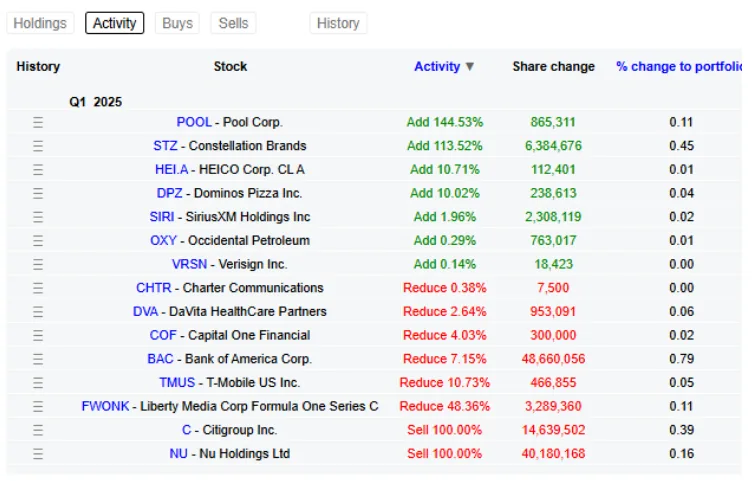The image size is (752, 481).
Task: Open history icon for HEI.A row
Action: tap(38, 170)
